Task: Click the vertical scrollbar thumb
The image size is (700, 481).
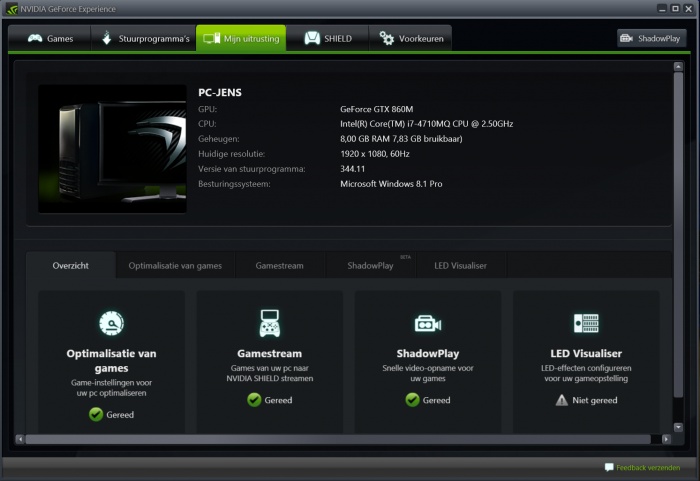Action: point(678,234)
